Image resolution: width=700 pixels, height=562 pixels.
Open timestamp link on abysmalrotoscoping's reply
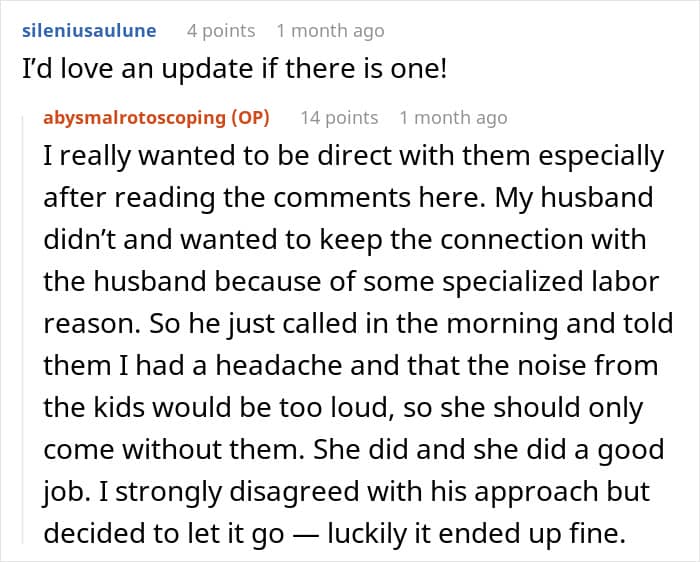click(453, 117)
